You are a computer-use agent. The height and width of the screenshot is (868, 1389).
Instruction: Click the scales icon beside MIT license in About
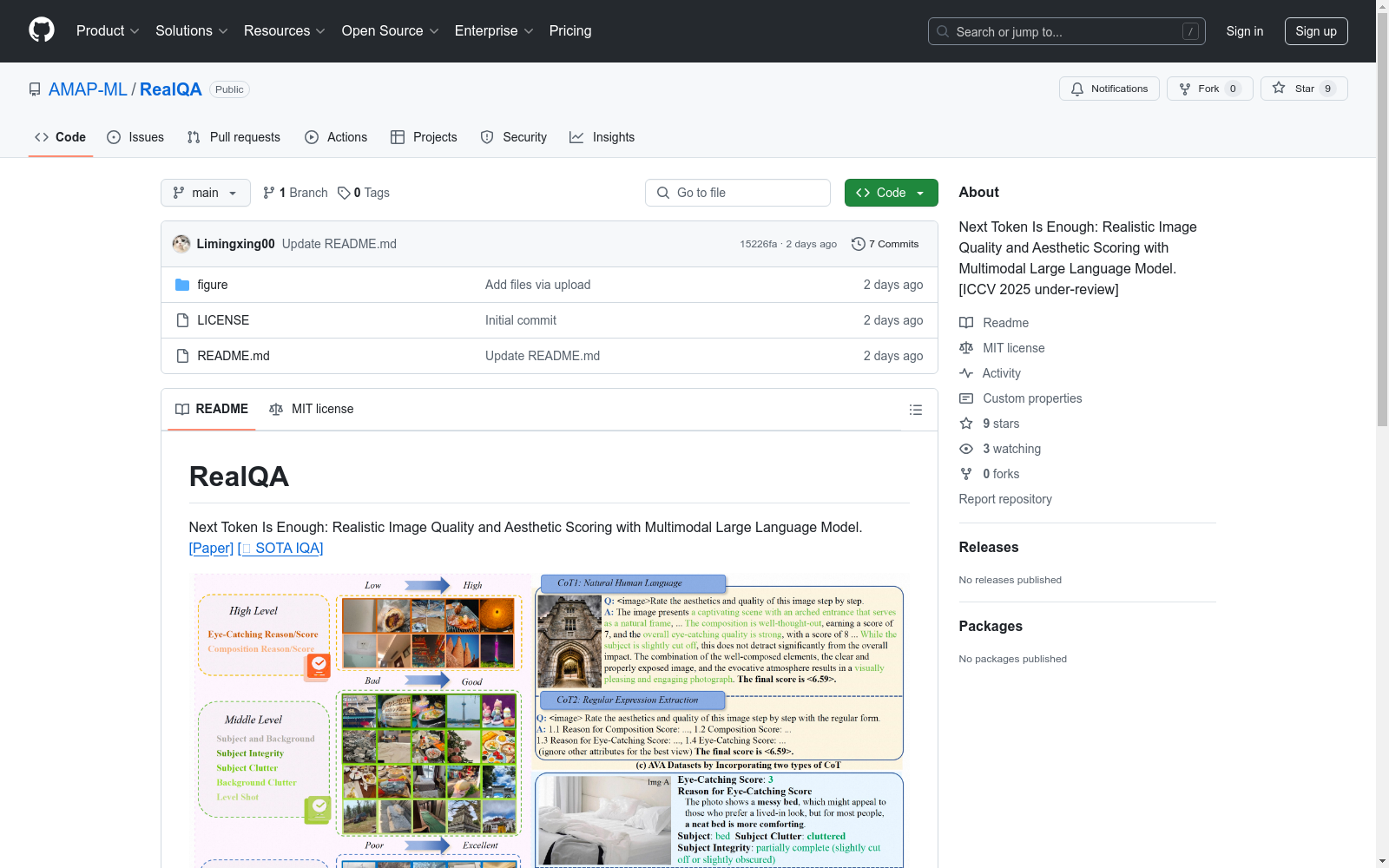(966, 348)
